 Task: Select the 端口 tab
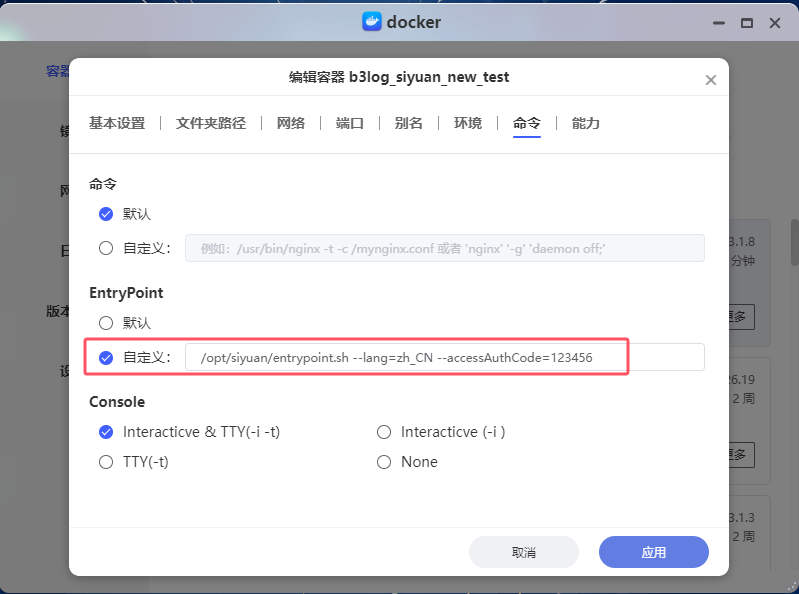coord(350,123)
